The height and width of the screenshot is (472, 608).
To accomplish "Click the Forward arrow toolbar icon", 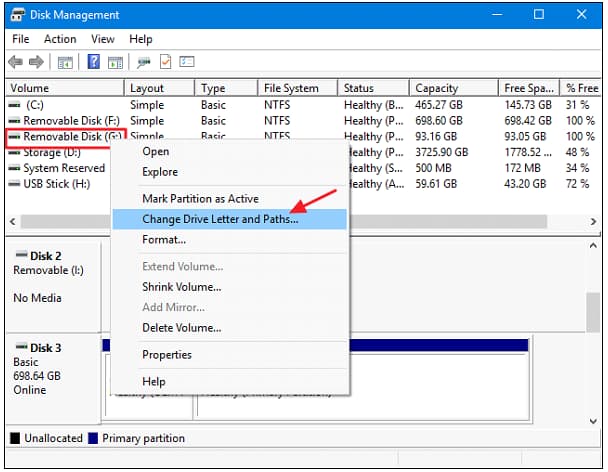I will point(36,62).
